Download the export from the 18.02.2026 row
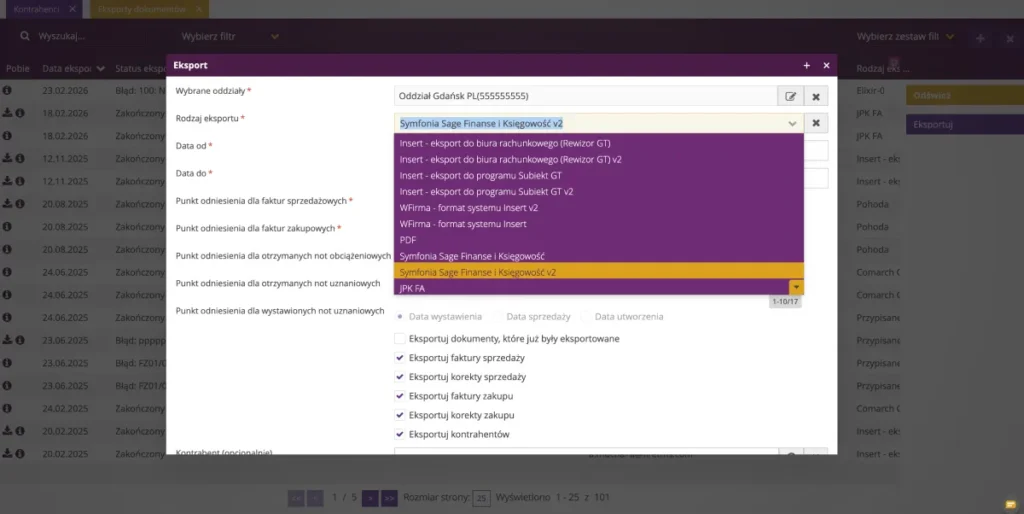 coord(7,113)
